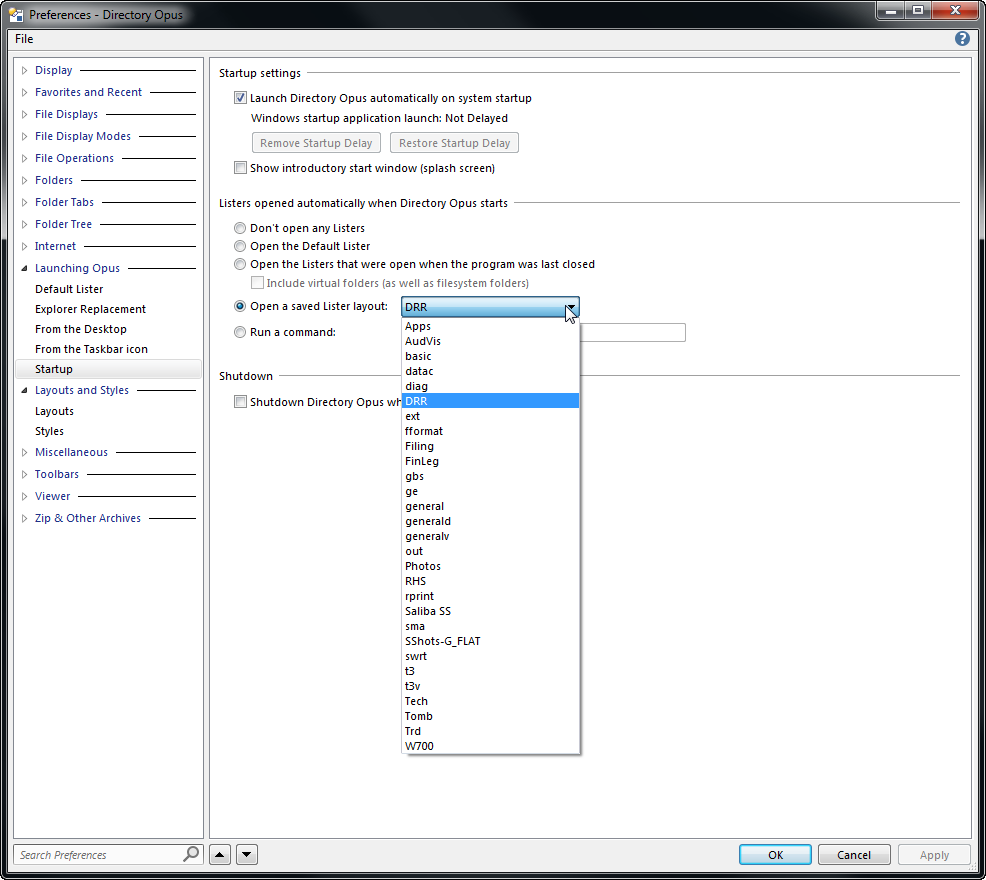Expand the Folders category

click(25, 181)
